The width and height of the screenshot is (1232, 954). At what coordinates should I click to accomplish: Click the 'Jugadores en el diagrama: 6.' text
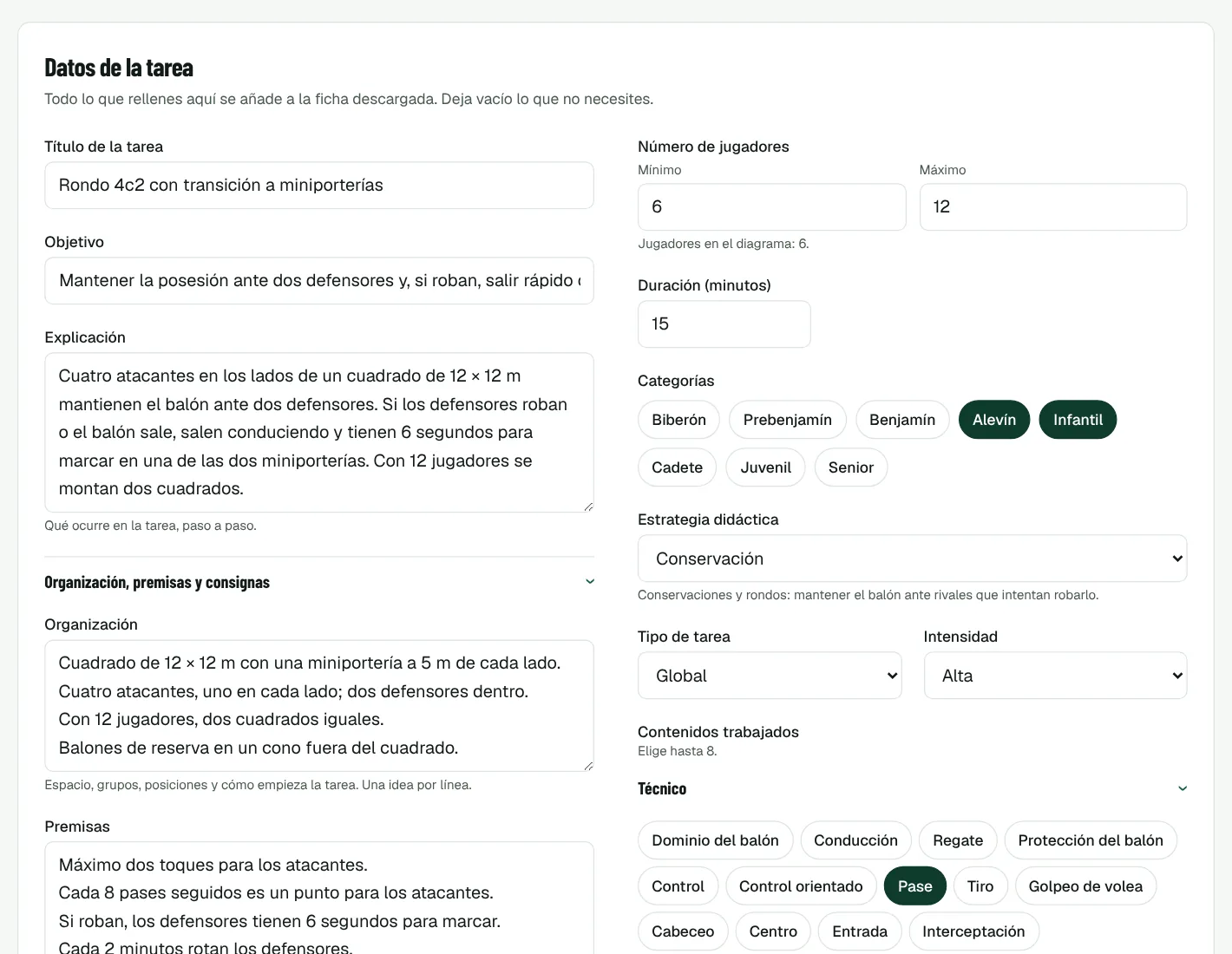[724, 244]
